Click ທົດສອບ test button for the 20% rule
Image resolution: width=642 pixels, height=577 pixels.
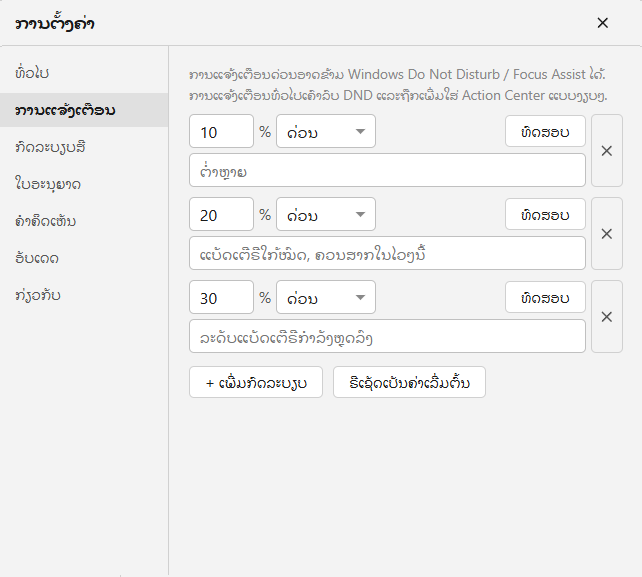point(545,215)
